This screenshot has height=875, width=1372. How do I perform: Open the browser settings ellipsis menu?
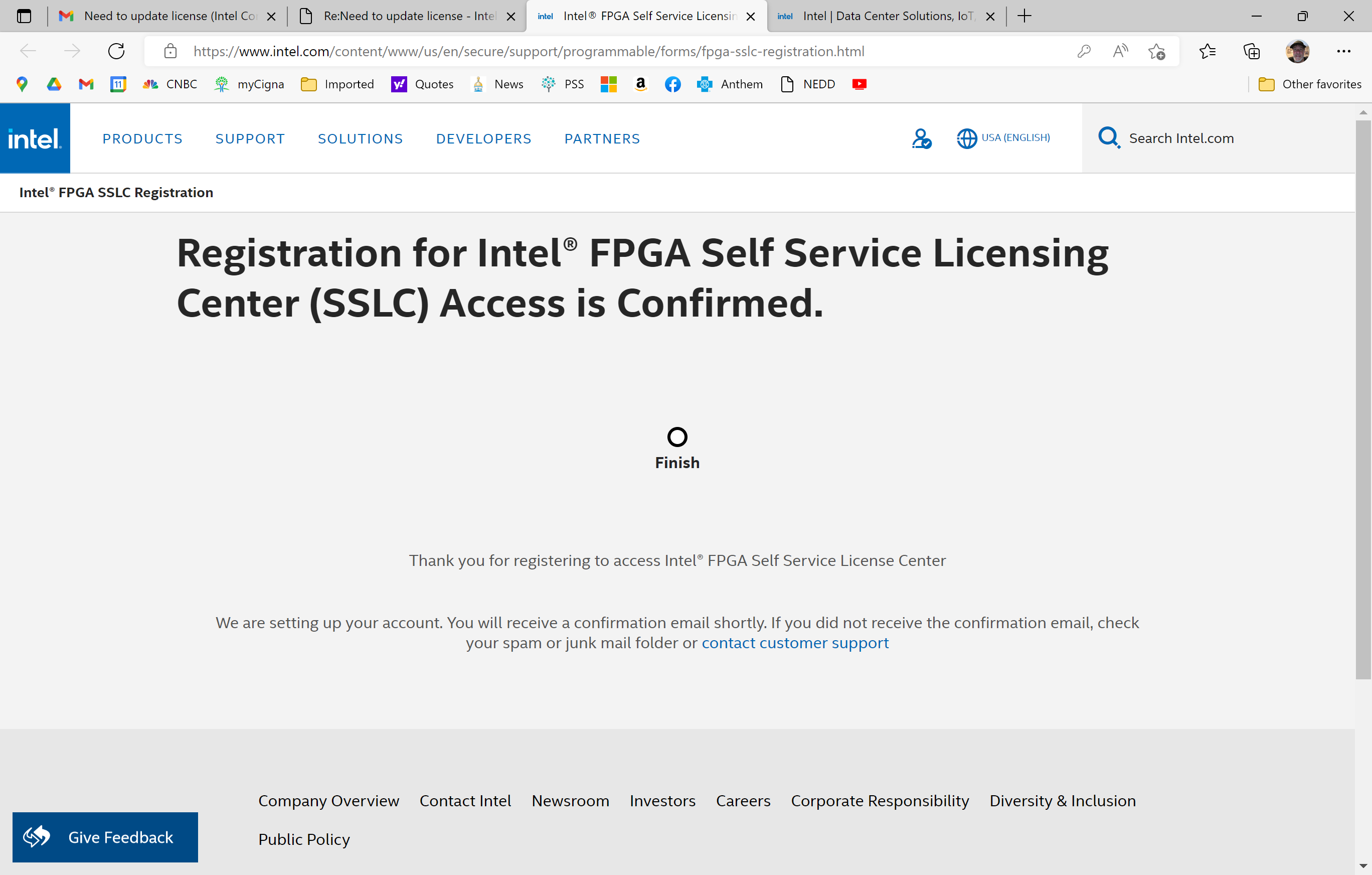click(x=1344, y=51)
